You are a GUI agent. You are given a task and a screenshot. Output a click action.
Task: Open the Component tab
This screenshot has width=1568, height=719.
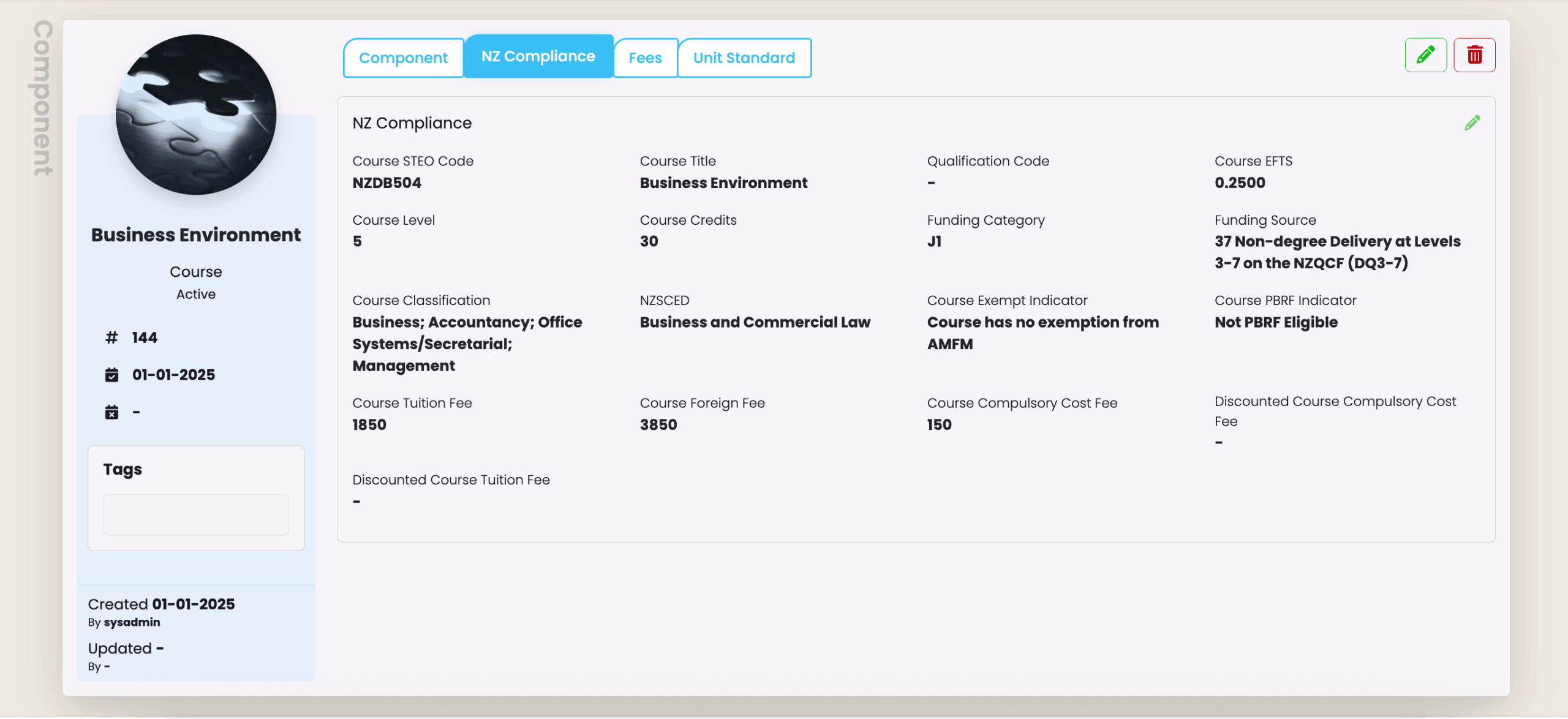tap(403, 58)
